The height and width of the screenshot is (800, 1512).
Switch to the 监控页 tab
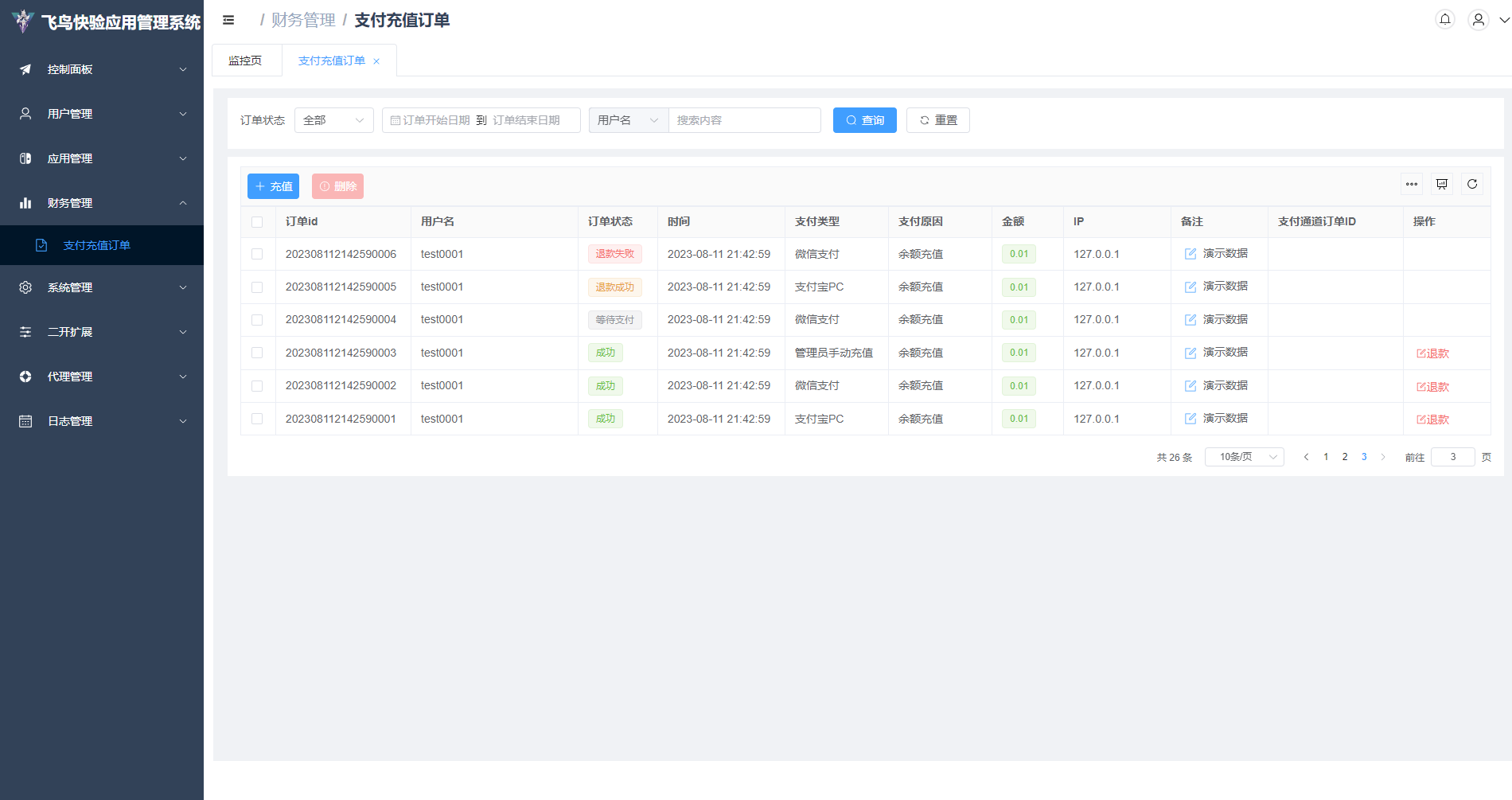click(245, 60)
